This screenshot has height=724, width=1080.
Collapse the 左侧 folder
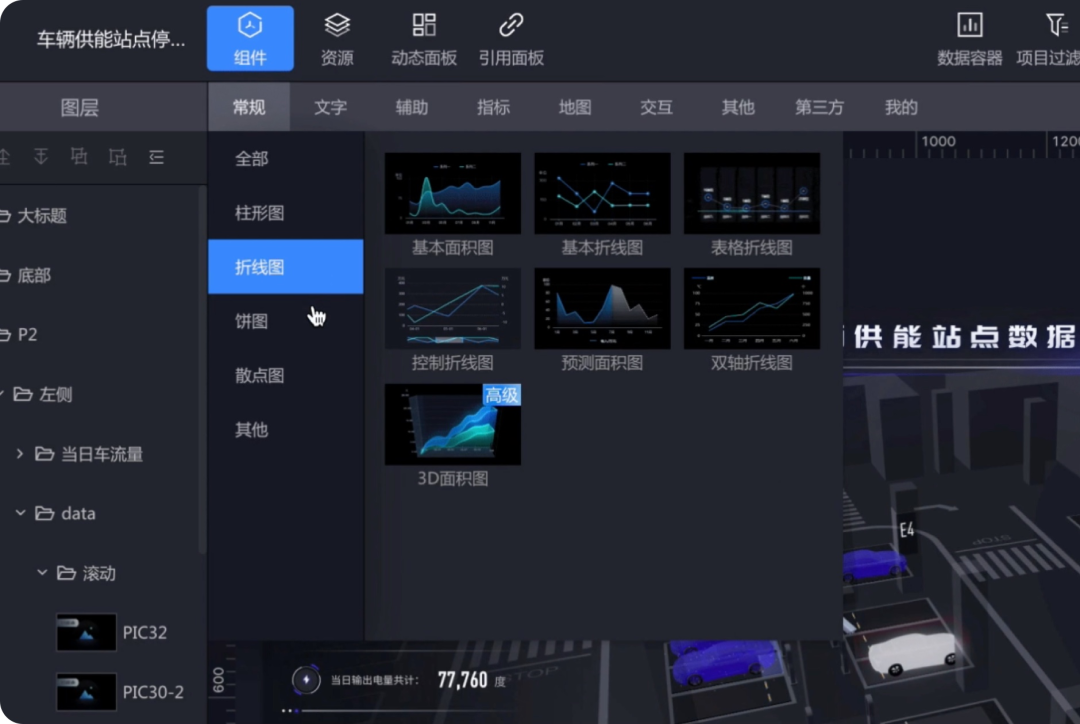point(3,394)
